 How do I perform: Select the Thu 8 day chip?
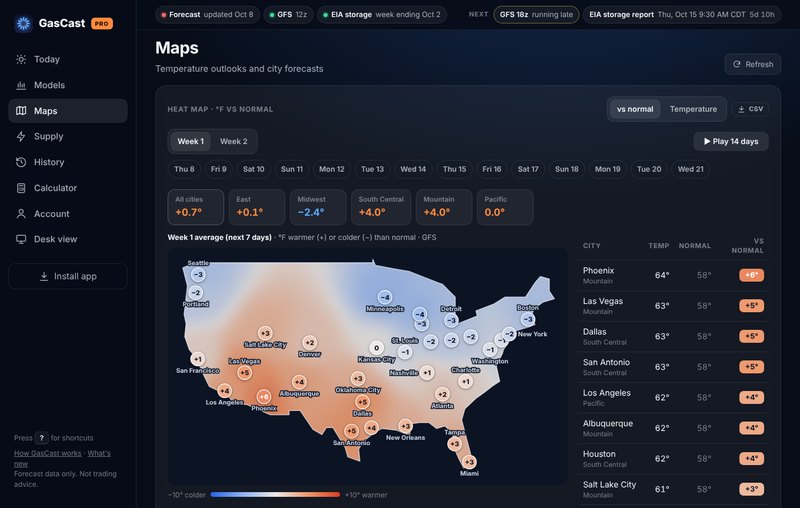184,169
